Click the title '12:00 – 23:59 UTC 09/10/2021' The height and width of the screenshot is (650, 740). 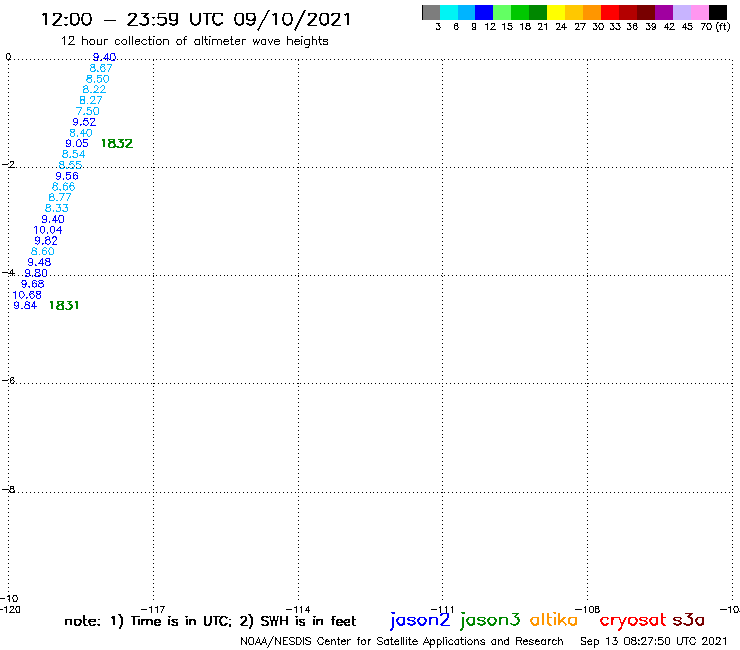tap(196, 20)
